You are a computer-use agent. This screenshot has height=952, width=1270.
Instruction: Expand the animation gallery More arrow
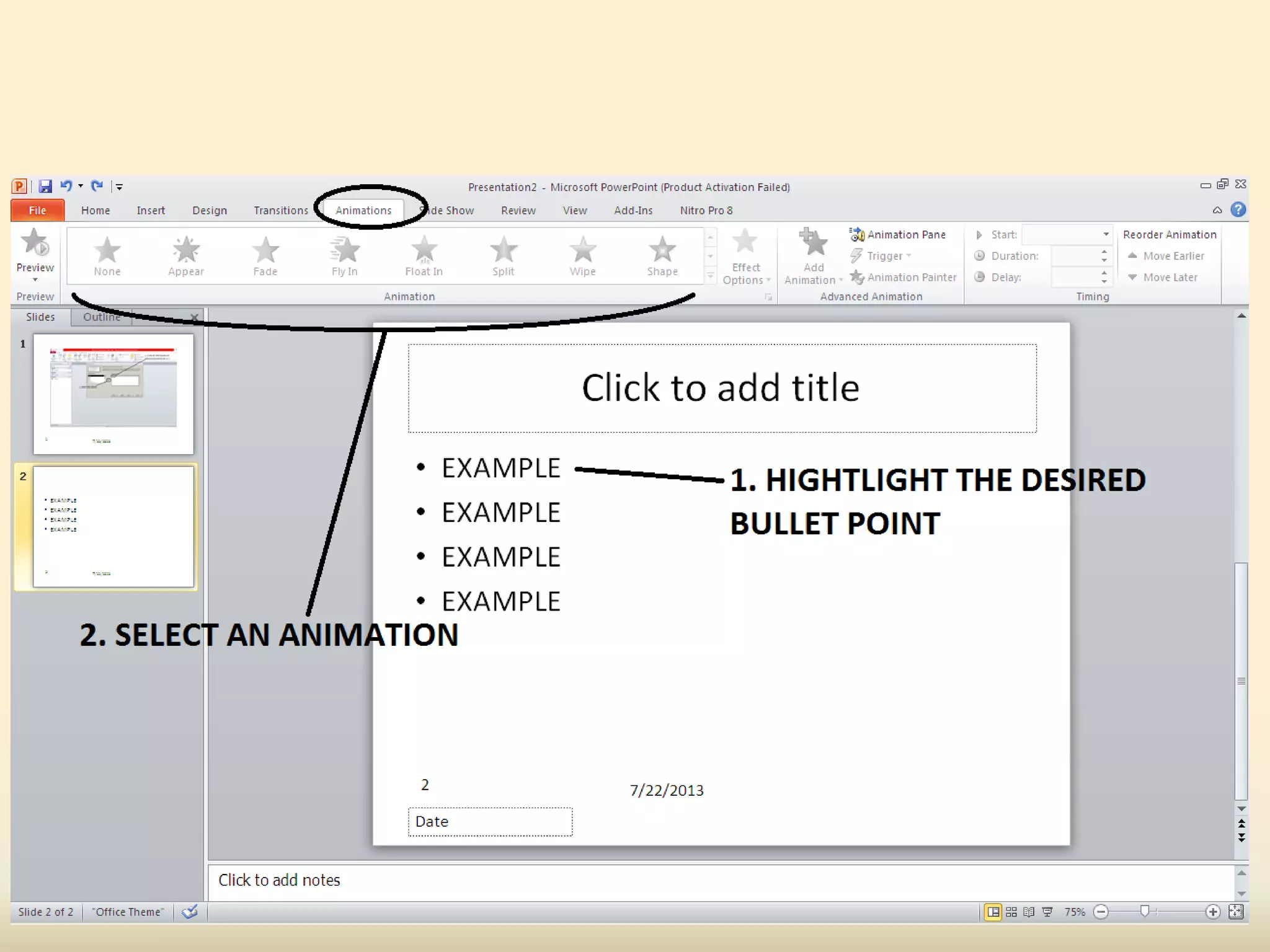point(711,276)
